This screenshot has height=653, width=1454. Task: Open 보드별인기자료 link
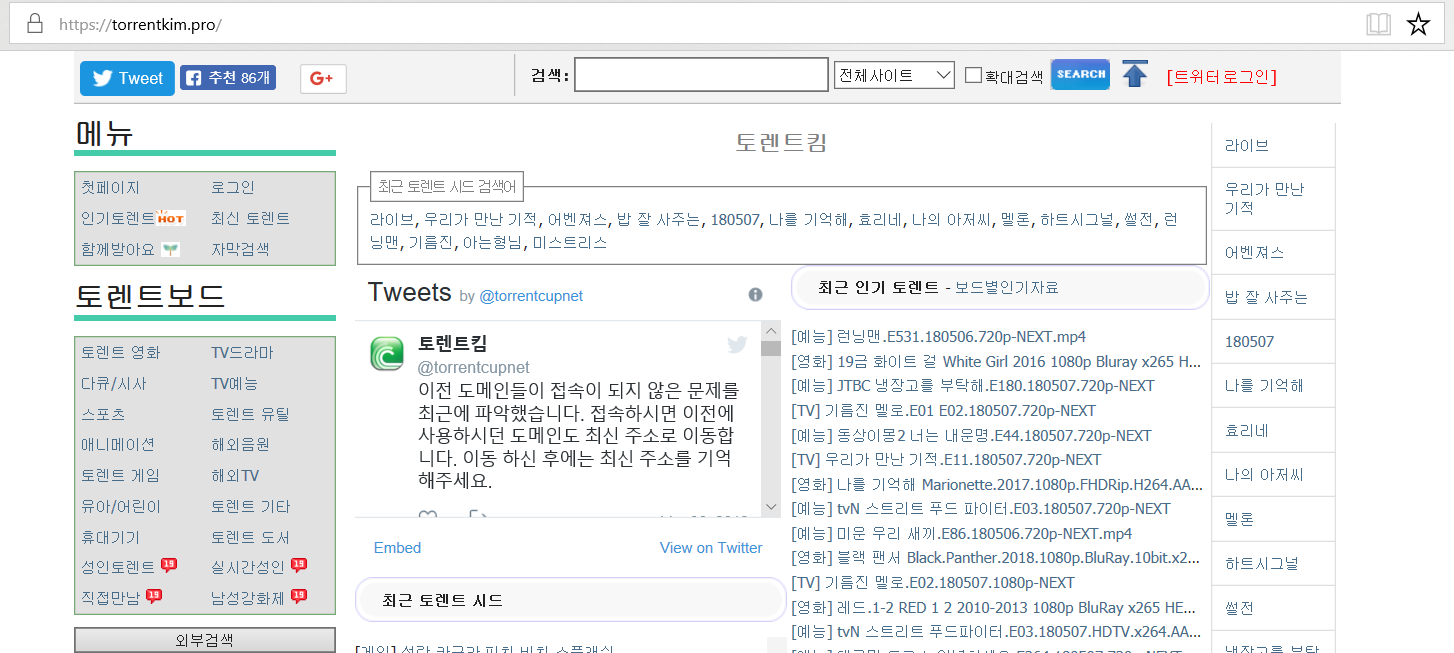pyautogui.click(x=1006, y=288)
